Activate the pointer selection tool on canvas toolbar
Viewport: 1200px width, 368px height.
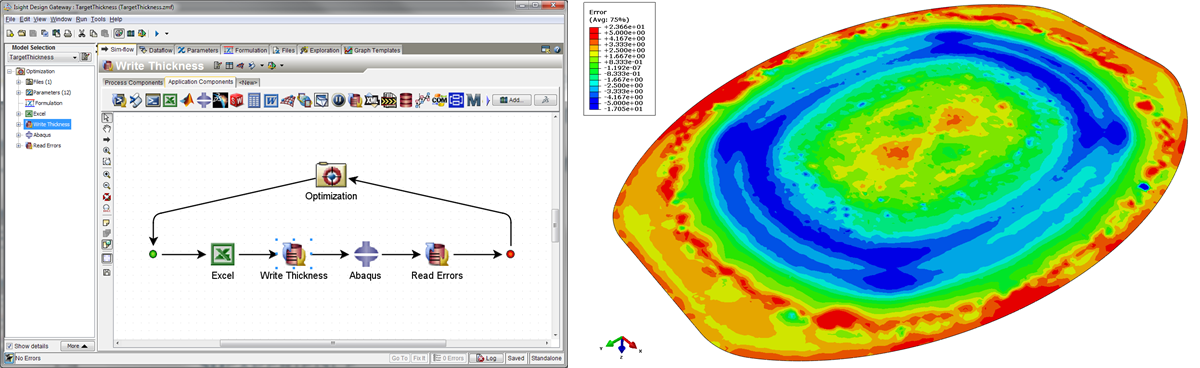pyautogui.click(x=107, y=118)
